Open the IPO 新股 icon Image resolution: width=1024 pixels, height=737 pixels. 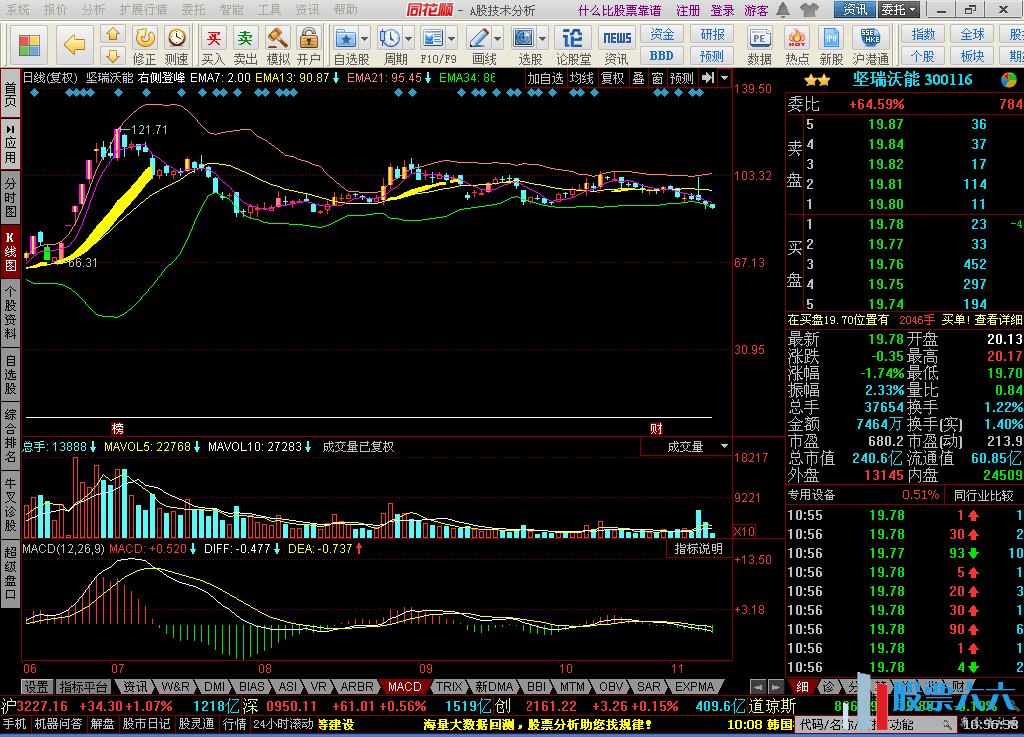pyautogui.click(x=831, y=46)
